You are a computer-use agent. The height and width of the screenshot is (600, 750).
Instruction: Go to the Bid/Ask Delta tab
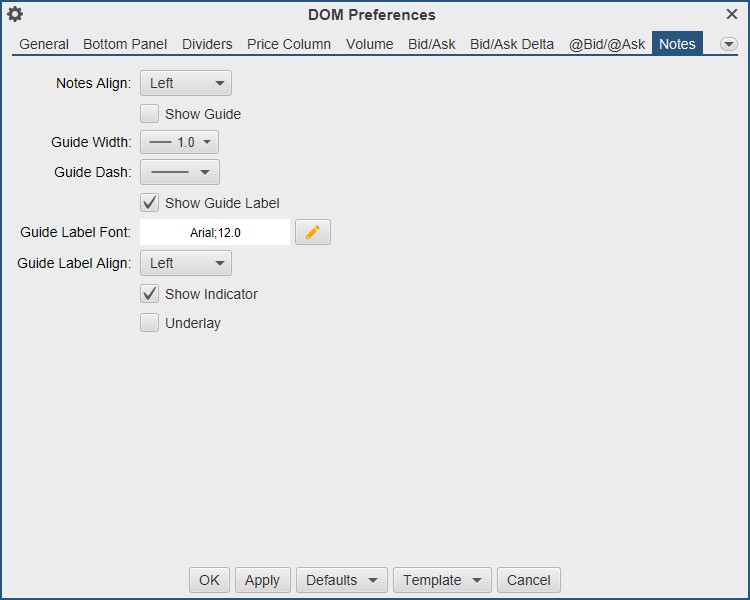pos(512,44)
